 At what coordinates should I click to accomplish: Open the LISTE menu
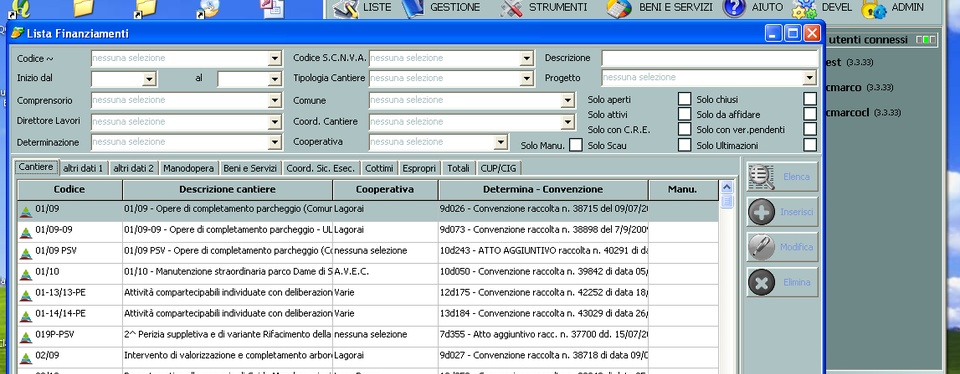pyautogui.click(x=377, y=7)
